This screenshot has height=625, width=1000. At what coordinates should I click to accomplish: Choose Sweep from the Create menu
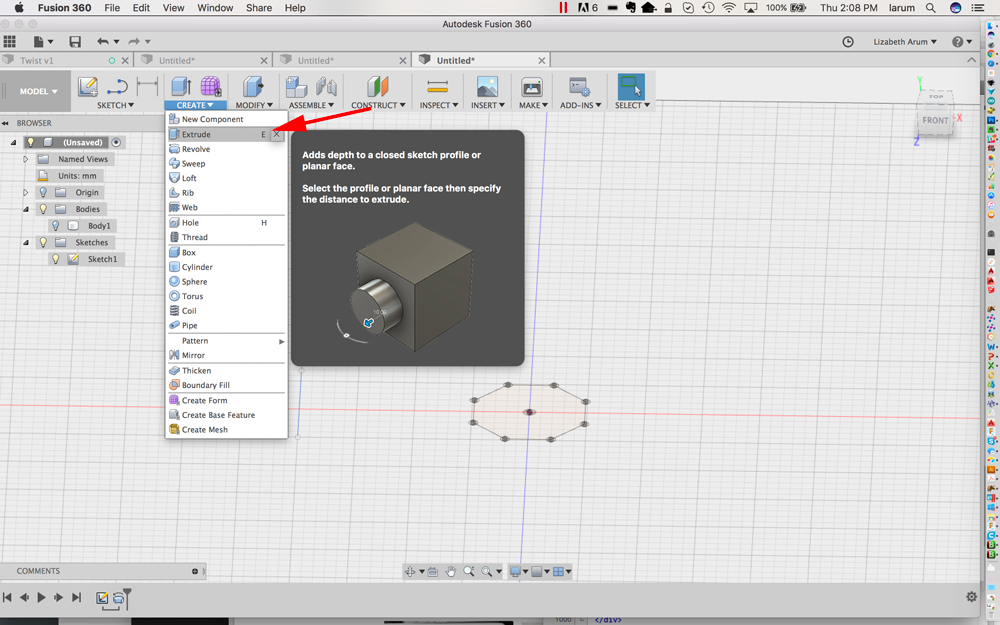226,164
